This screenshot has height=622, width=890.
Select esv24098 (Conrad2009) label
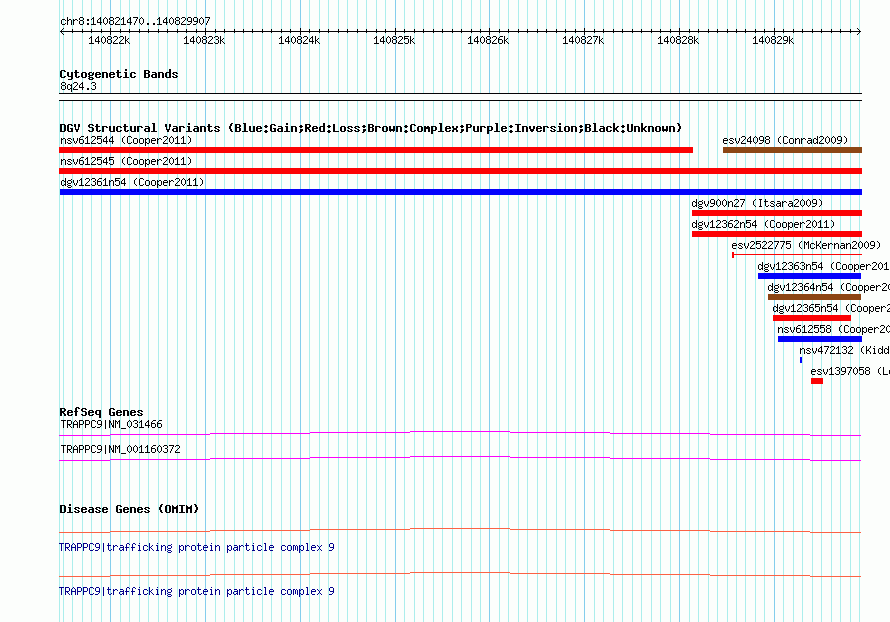785,140
